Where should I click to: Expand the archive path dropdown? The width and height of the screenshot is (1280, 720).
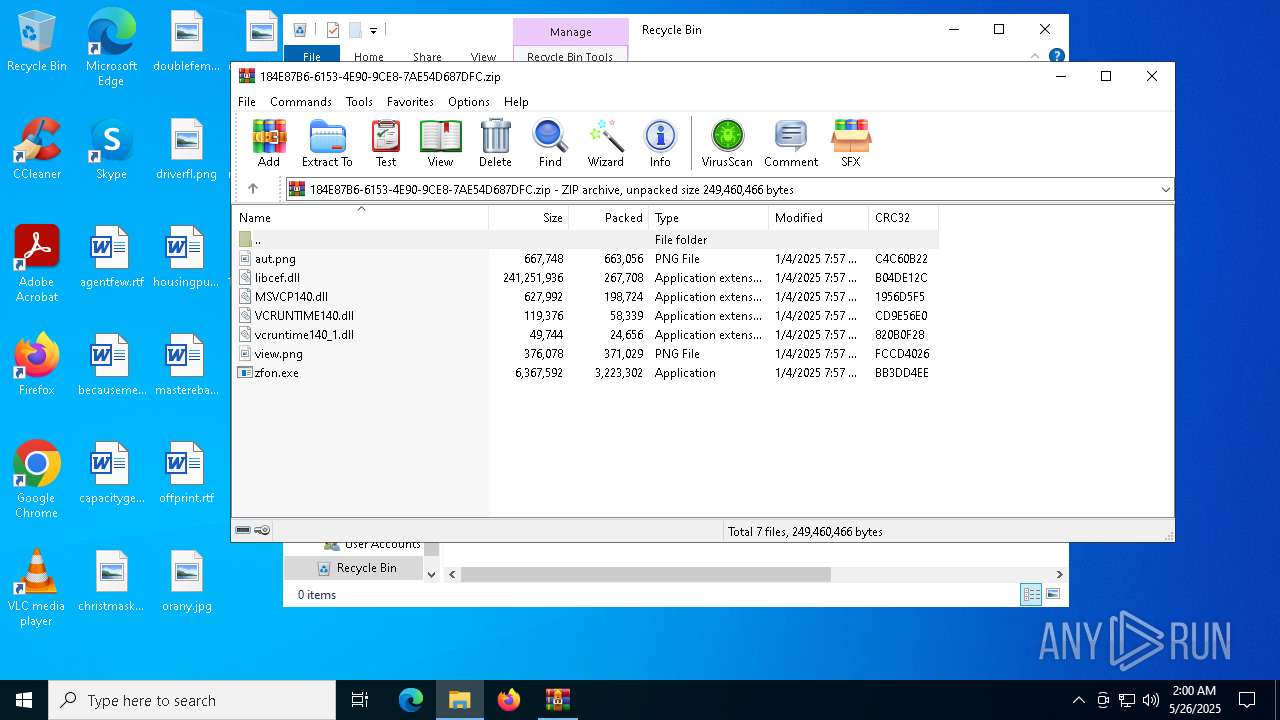coord(1165,189)
